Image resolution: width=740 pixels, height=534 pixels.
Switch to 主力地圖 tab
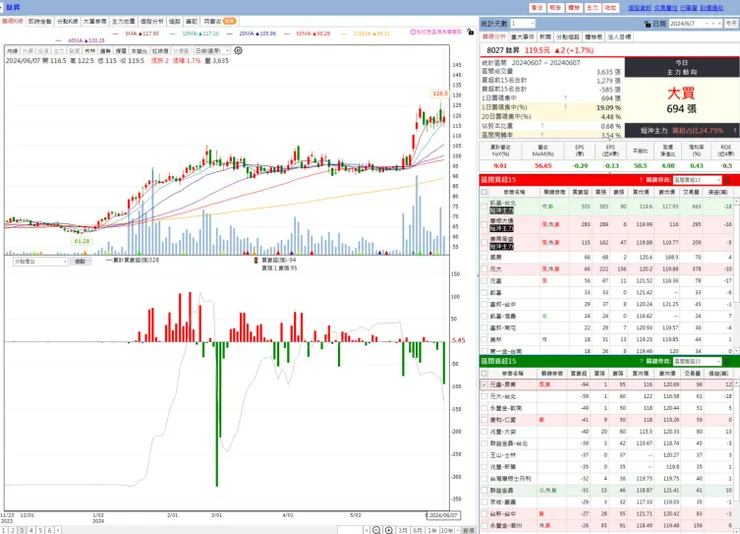tap(123, 21)
